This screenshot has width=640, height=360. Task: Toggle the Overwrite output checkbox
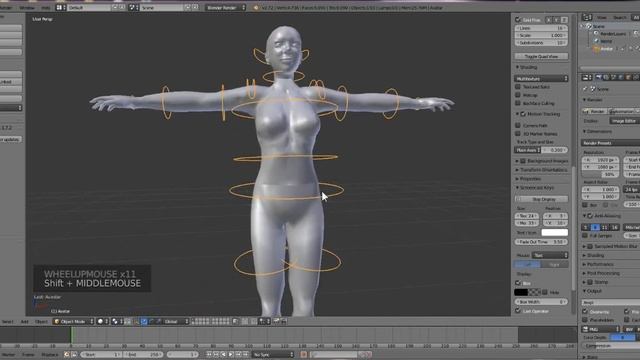[585, 311]
